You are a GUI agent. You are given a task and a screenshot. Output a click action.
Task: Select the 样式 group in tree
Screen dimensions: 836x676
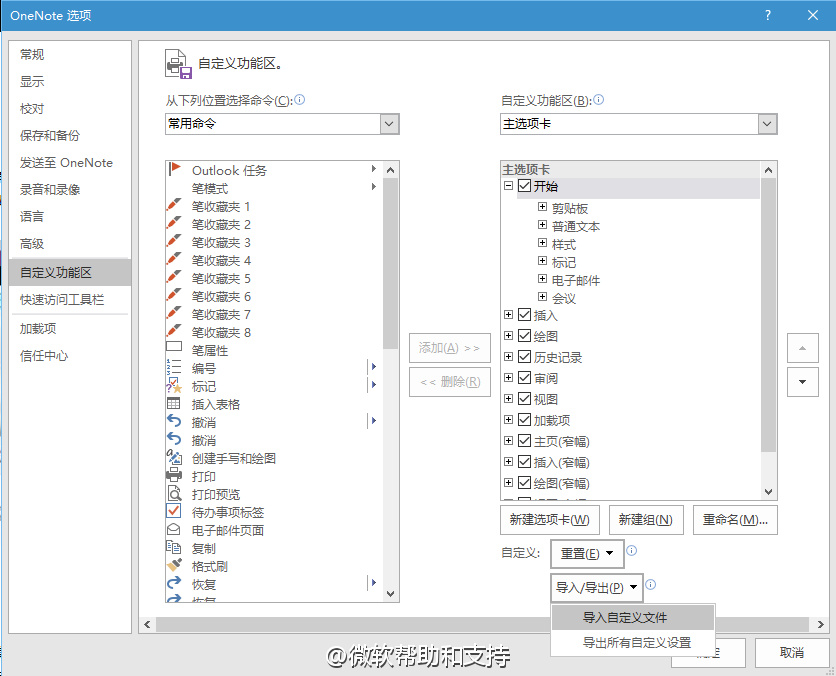[x=564, y=244]
